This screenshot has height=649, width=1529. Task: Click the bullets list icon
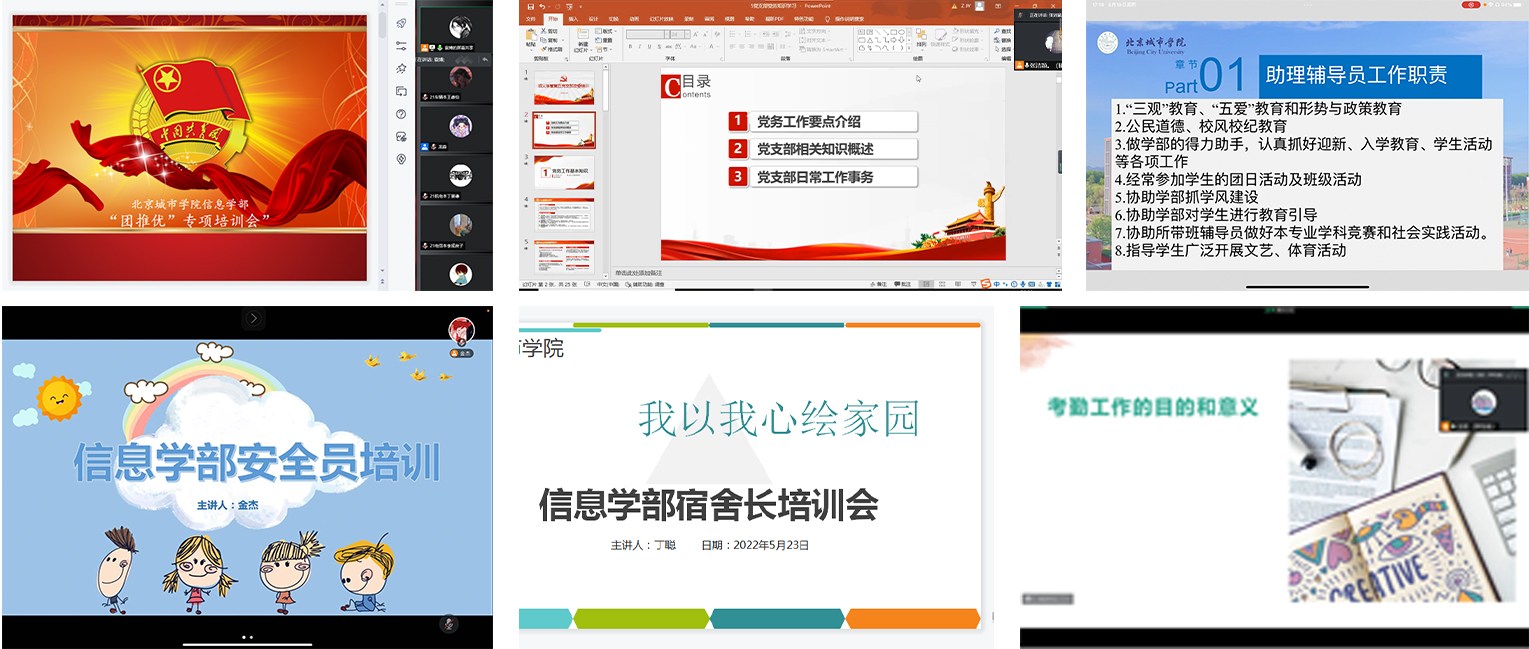point(732,34)
